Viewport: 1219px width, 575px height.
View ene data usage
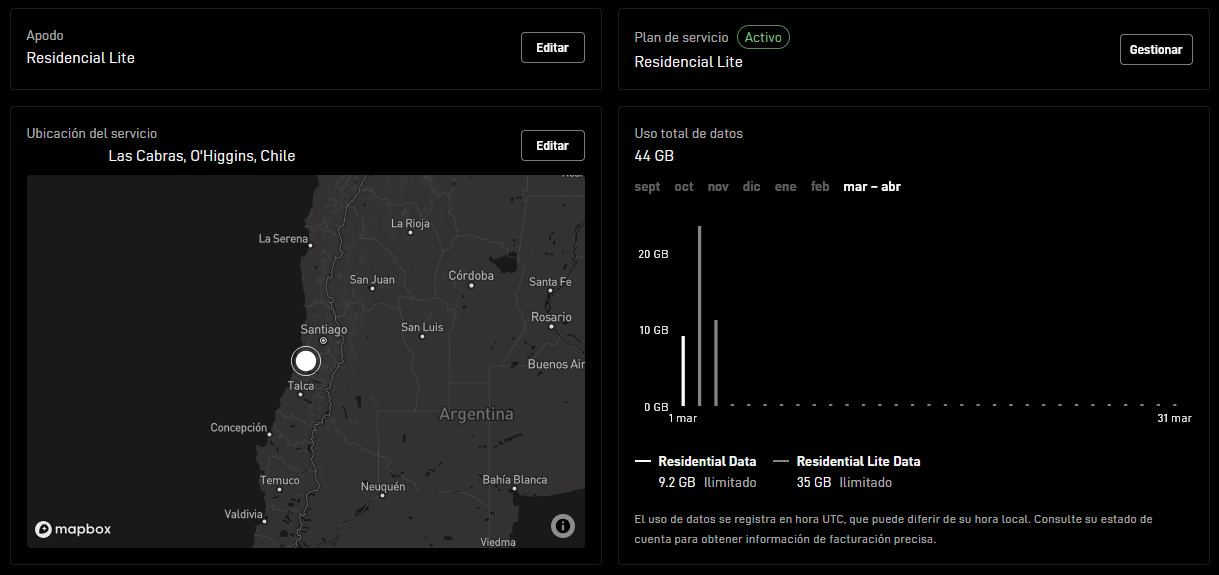point(785,187)
